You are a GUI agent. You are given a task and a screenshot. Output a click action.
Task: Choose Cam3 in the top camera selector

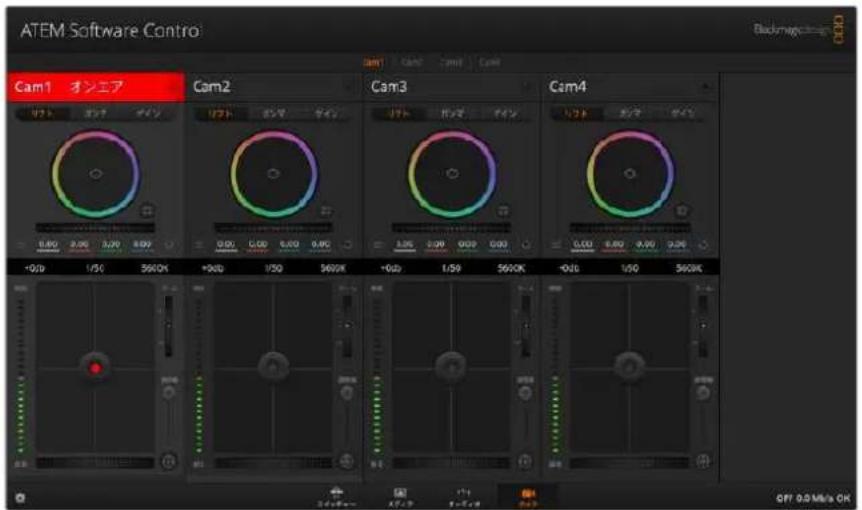click(x=451, y=63)
